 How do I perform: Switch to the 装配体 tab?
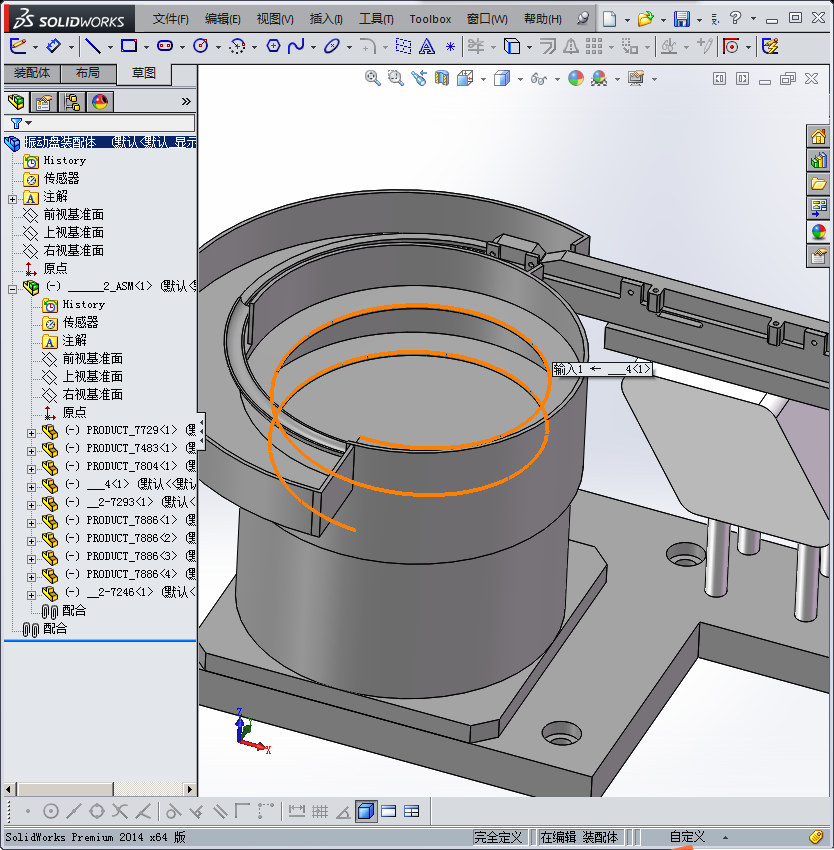pyautogui.click(x=31, y=73)
